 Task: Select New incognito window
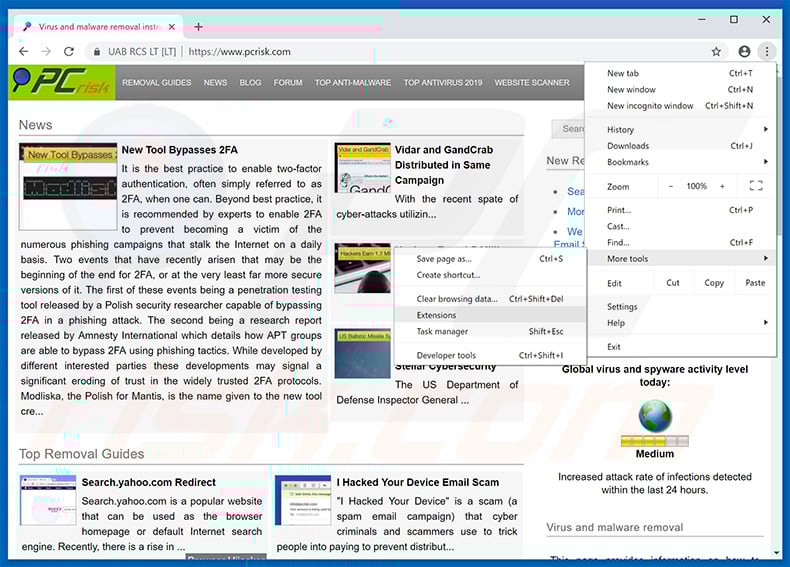[680, 105]
